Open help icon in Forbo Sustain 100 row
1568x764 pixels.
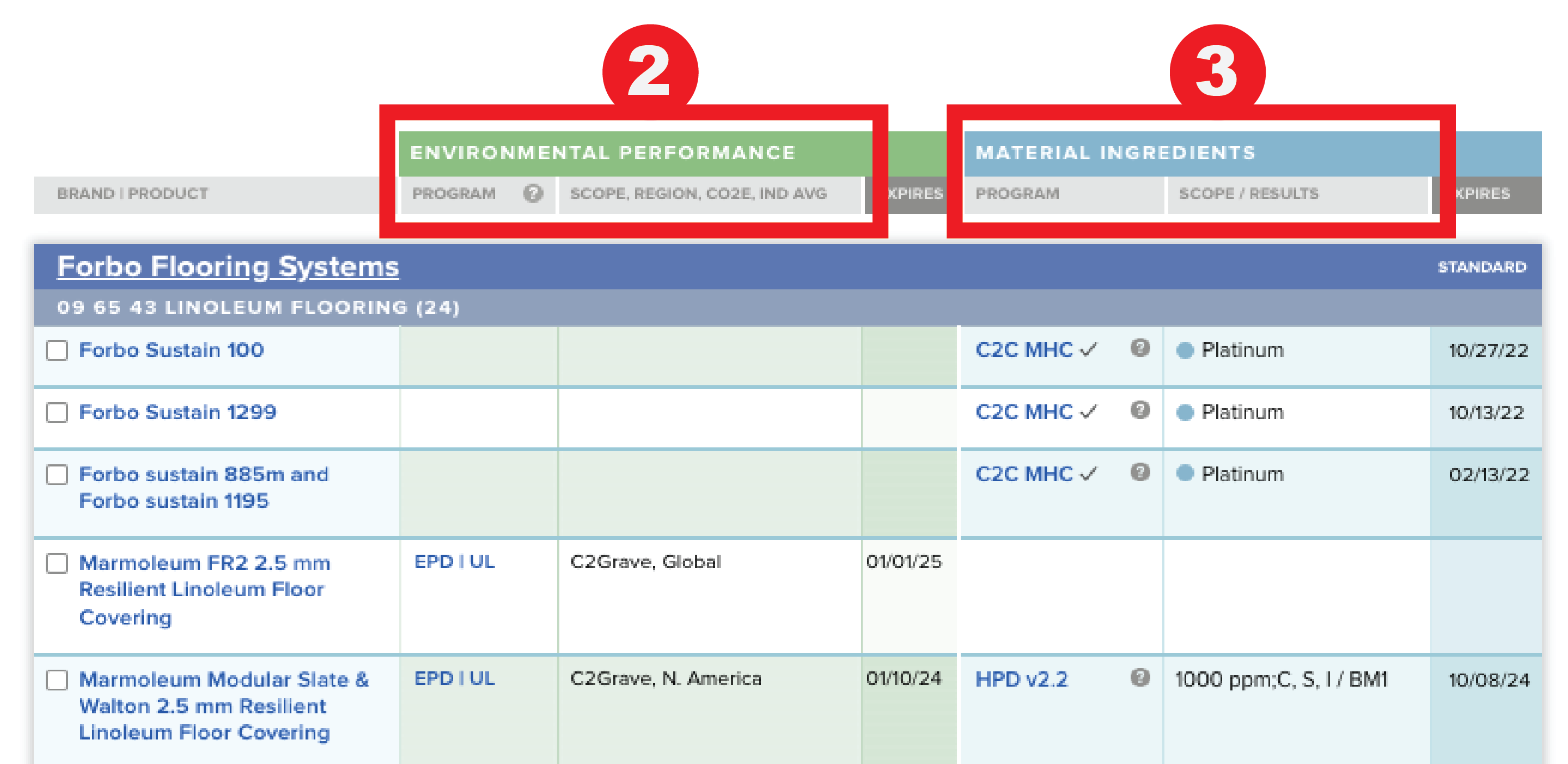[x=1139, y=348]
